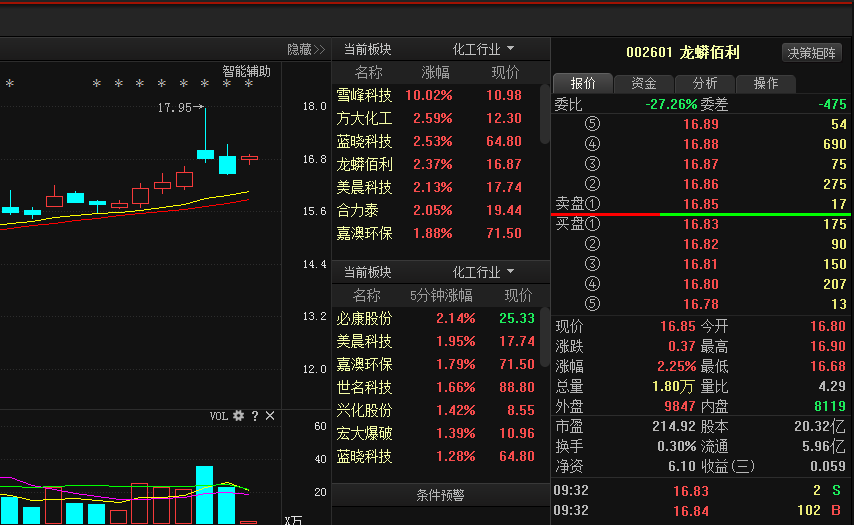
Task: Expand the lower 化工行业 sector dropdown
Action: pyautogui.click(x=484, y=272)
